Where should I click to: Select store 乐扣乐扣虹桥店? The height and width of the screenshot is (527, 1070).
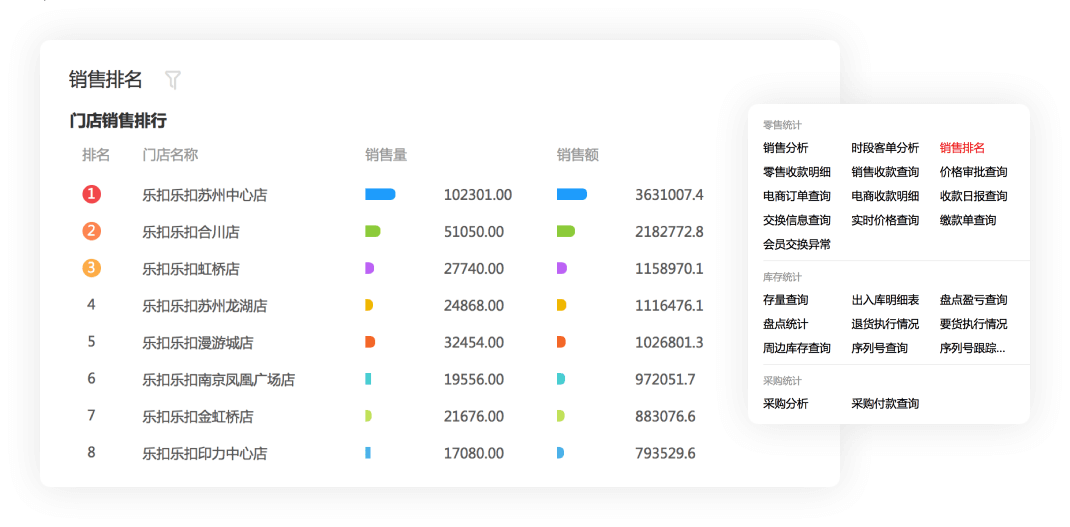190,269
